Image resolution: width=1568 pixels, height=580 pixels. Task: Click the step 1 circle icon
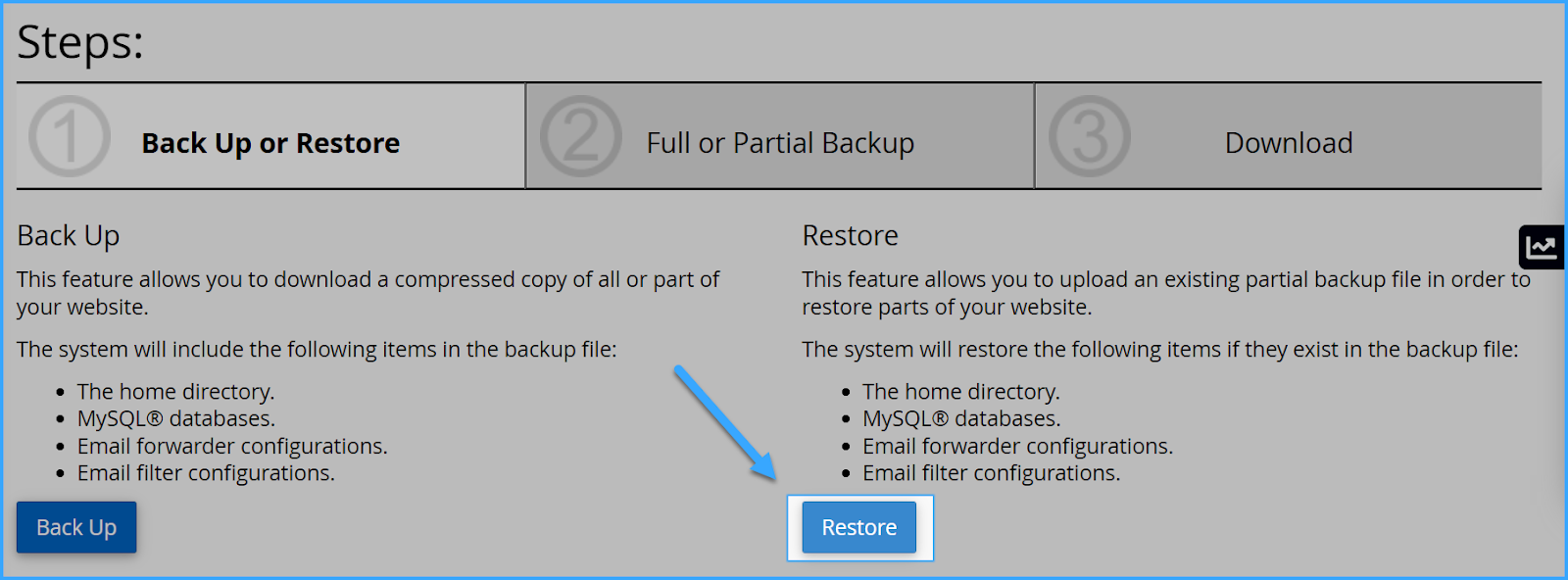70,136
